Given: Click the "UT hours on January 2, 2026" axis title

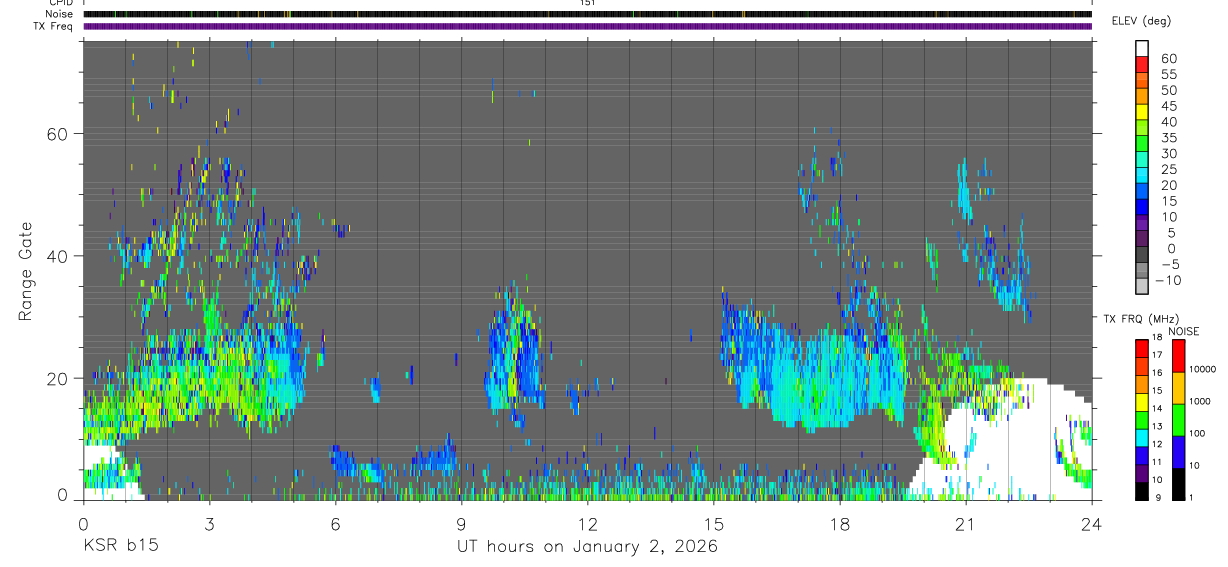Looking at the screenshot, I should click(x=587, y=547).
